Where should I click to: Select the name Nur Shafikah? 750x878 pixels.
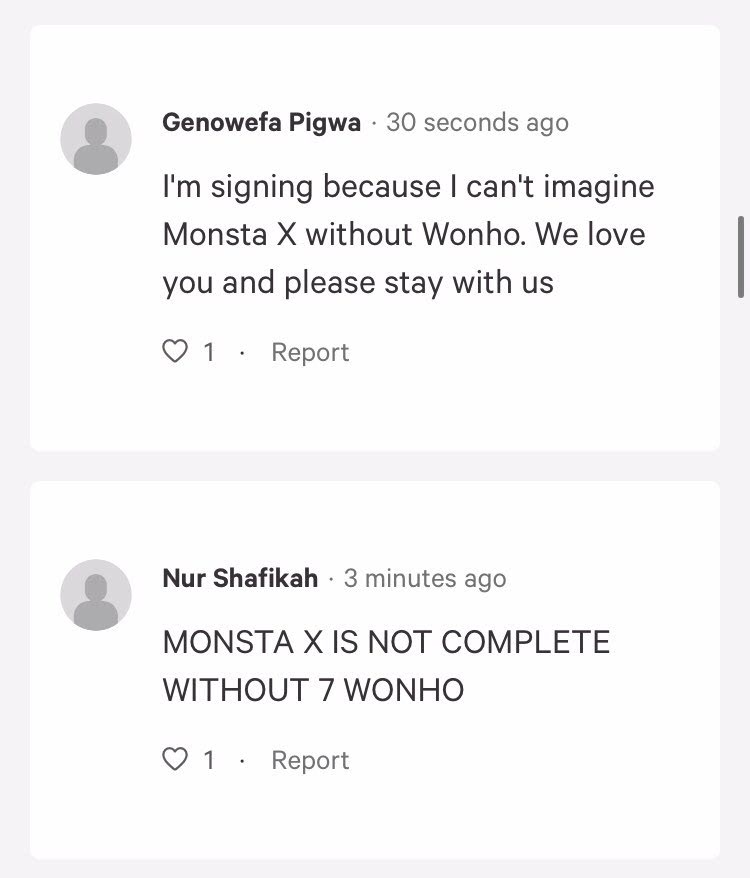coord(240,578)
